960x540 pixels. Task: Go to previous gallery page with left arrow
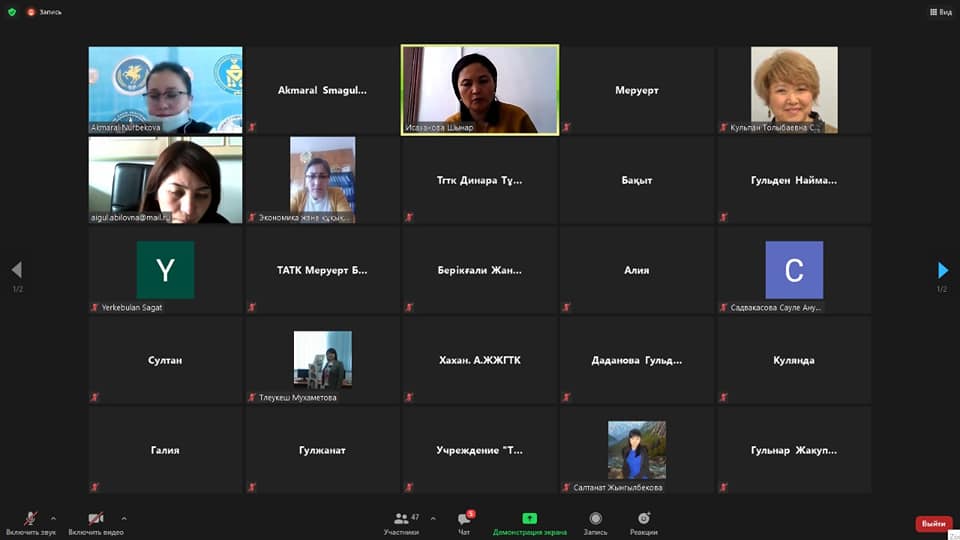pos(16,270)
